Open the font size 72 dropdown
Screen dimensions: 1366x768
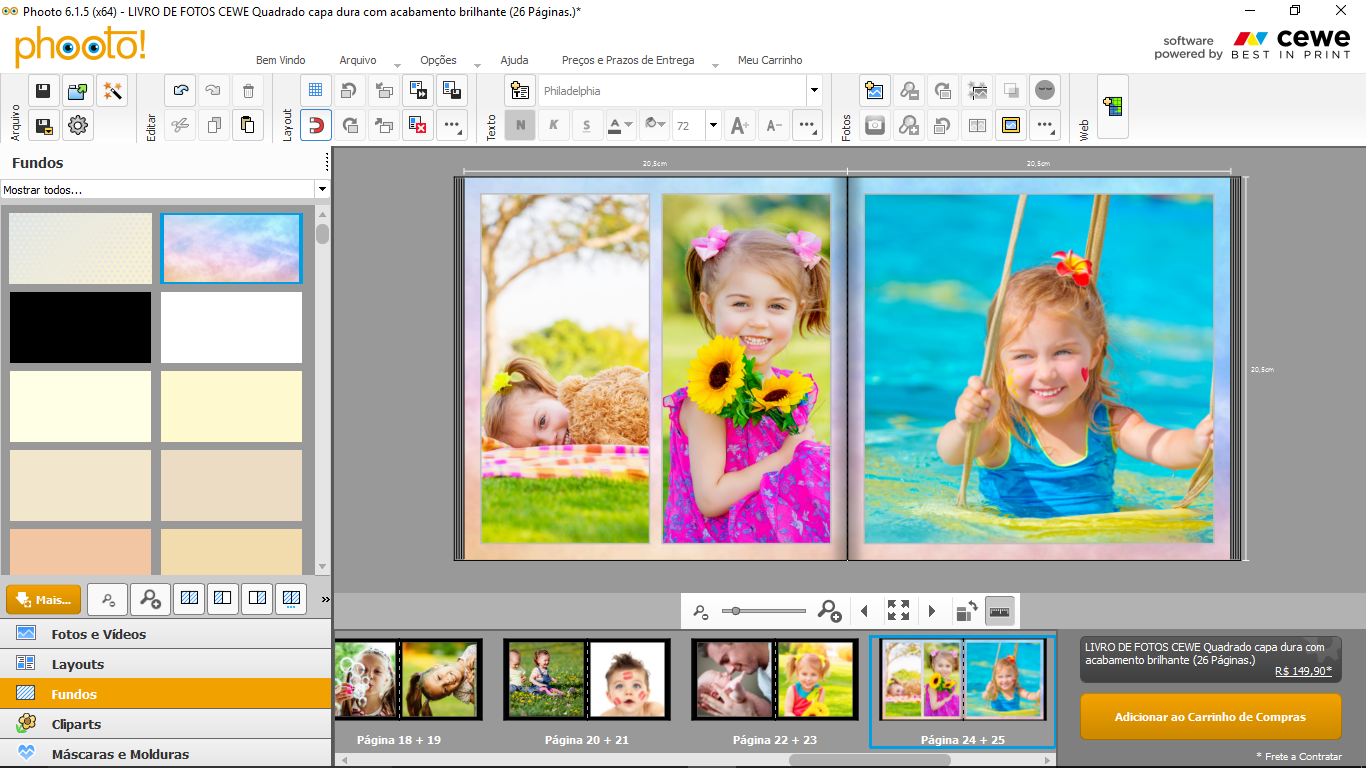[713, 125]
